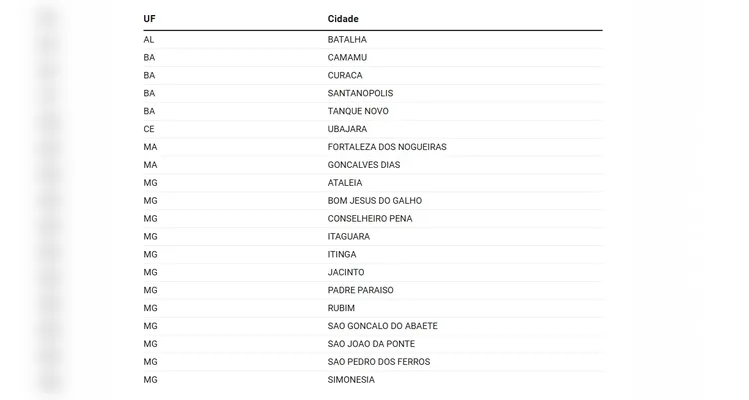Select the CAMAMU row city name
The width and height of the screenshot is (749, 400).
pos(346,57)
